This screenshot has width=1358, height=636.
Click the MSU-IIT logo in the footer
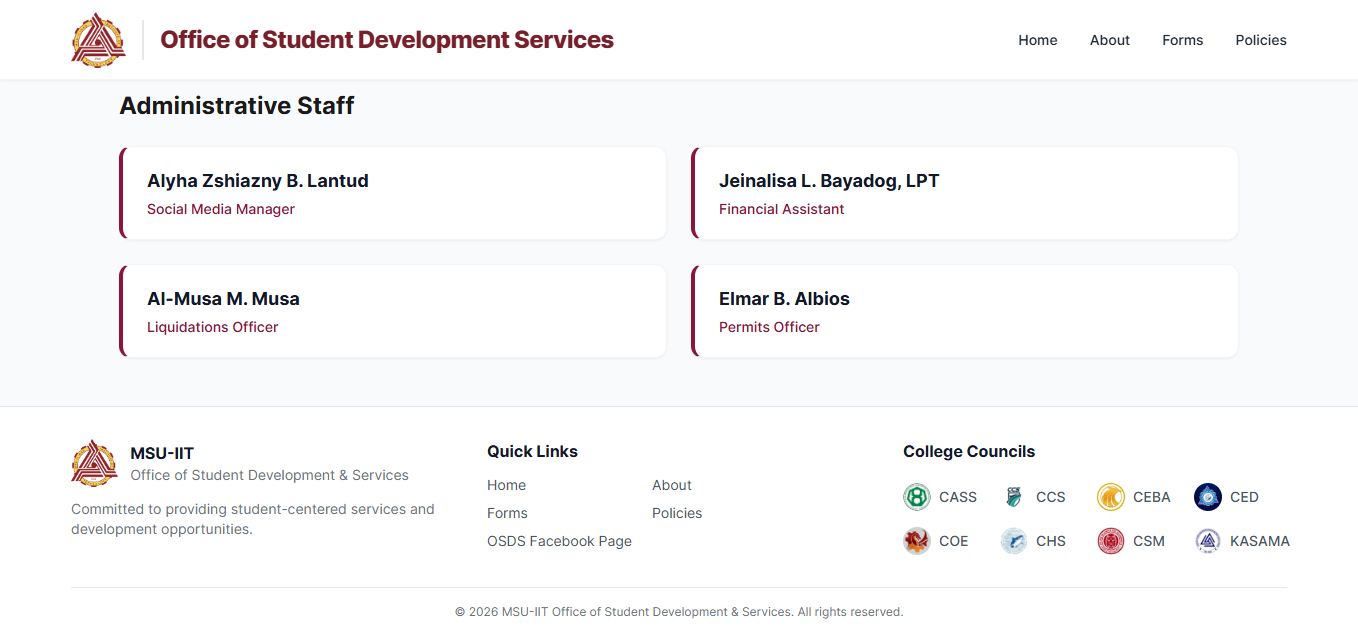[94, 463]
